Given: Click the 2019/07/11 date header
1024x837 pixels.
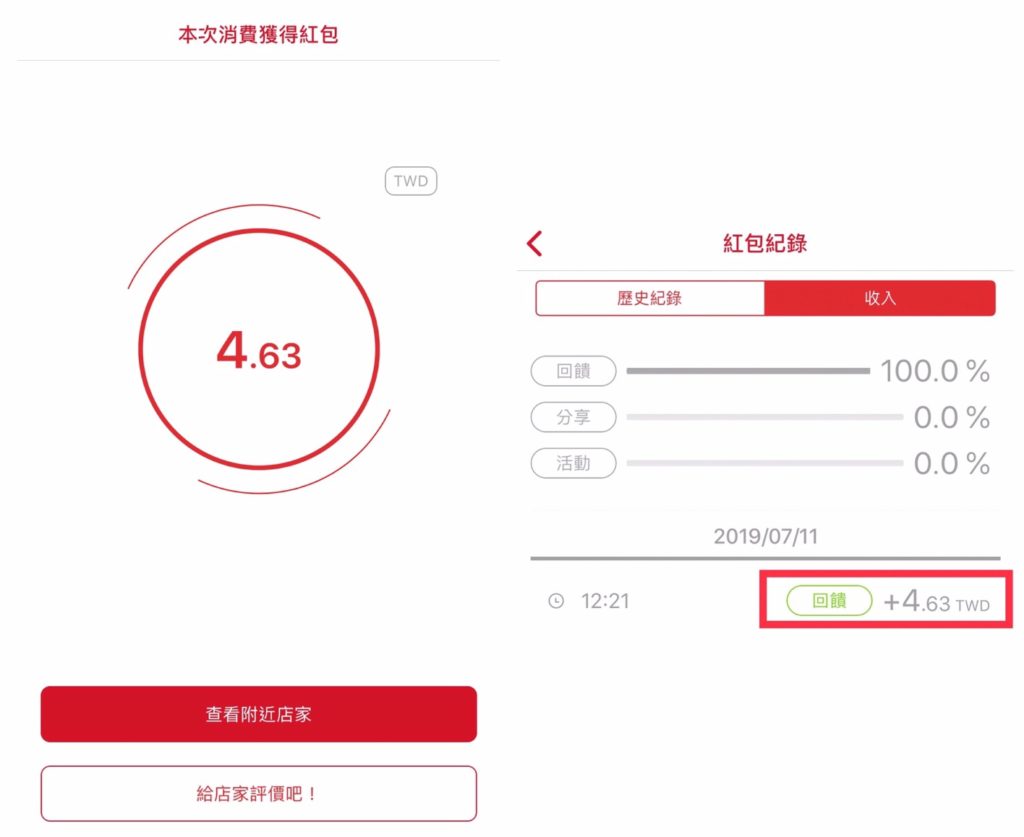Looking at the screenshot, I should [x=765, y=537].
